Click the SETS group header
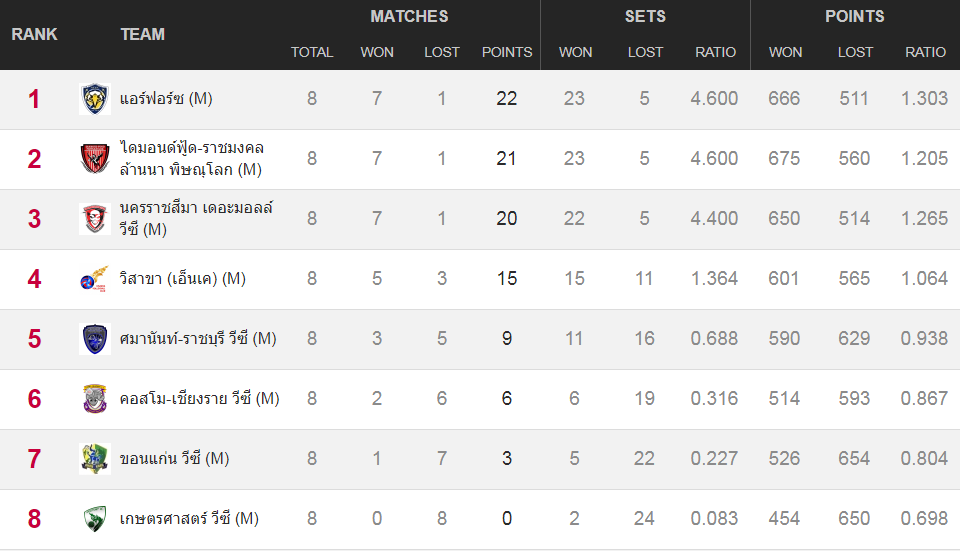Viewport: 965px width, 551px height. coord(645,16)
